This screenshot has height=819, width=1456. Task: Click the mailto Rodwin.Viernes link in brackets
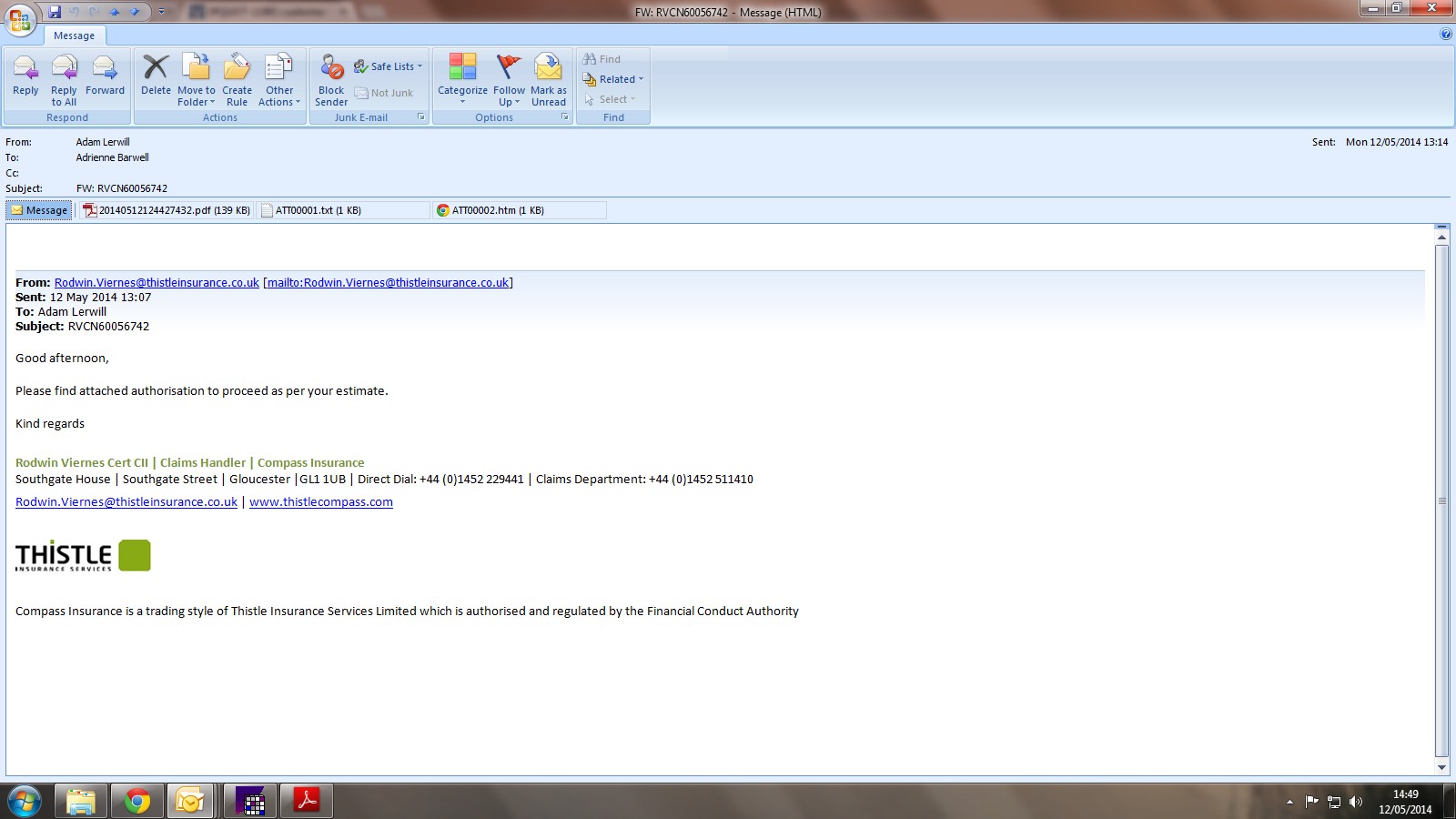click(388, 283)
